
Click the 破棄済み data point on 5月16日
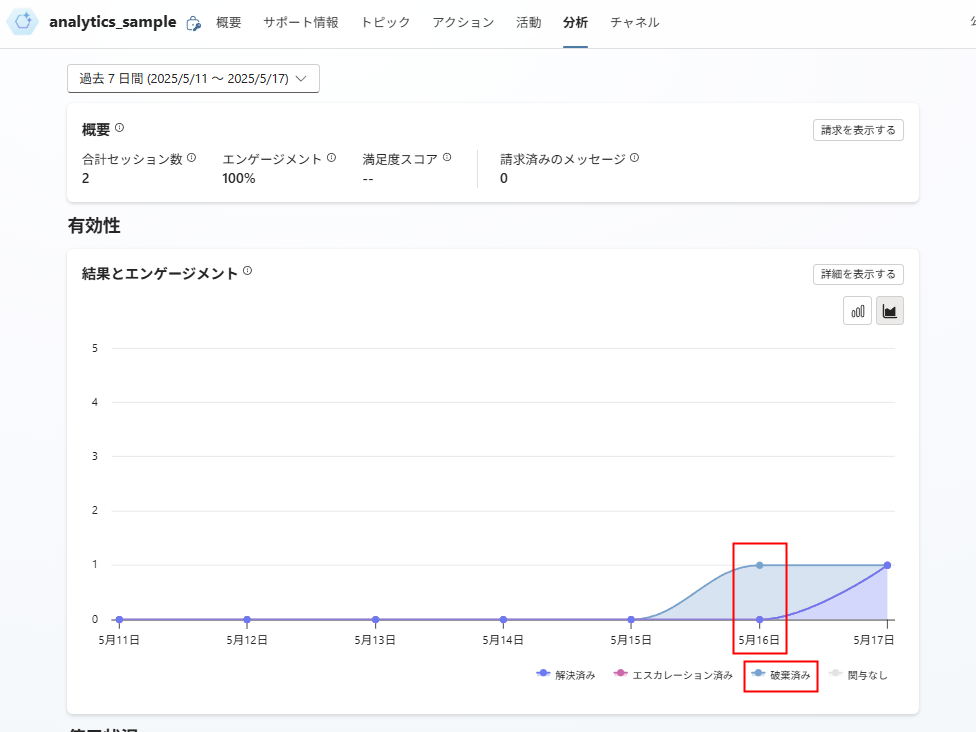[x=759, y=565]
